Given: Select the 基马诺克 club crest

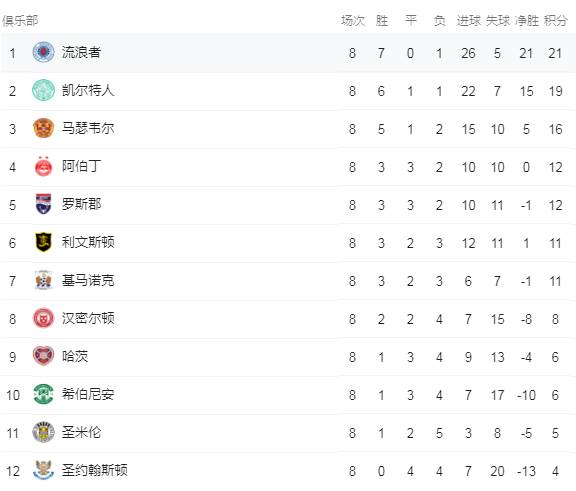Looking at the screenshot, I should (43, 280).
